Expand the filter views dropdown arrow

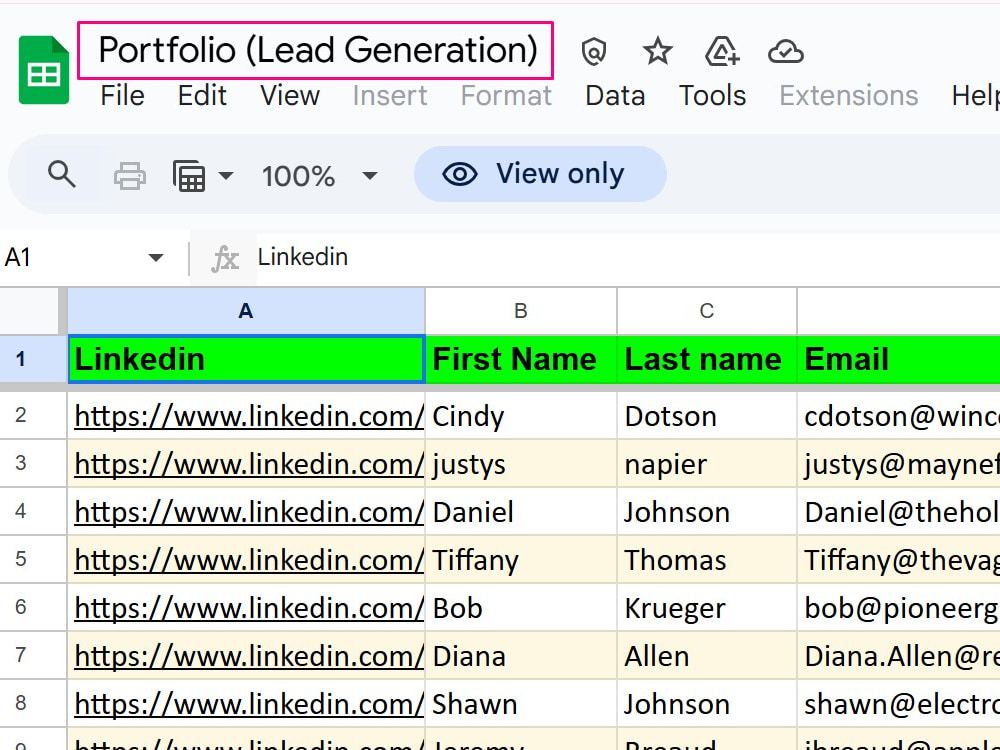pos(226,175)
